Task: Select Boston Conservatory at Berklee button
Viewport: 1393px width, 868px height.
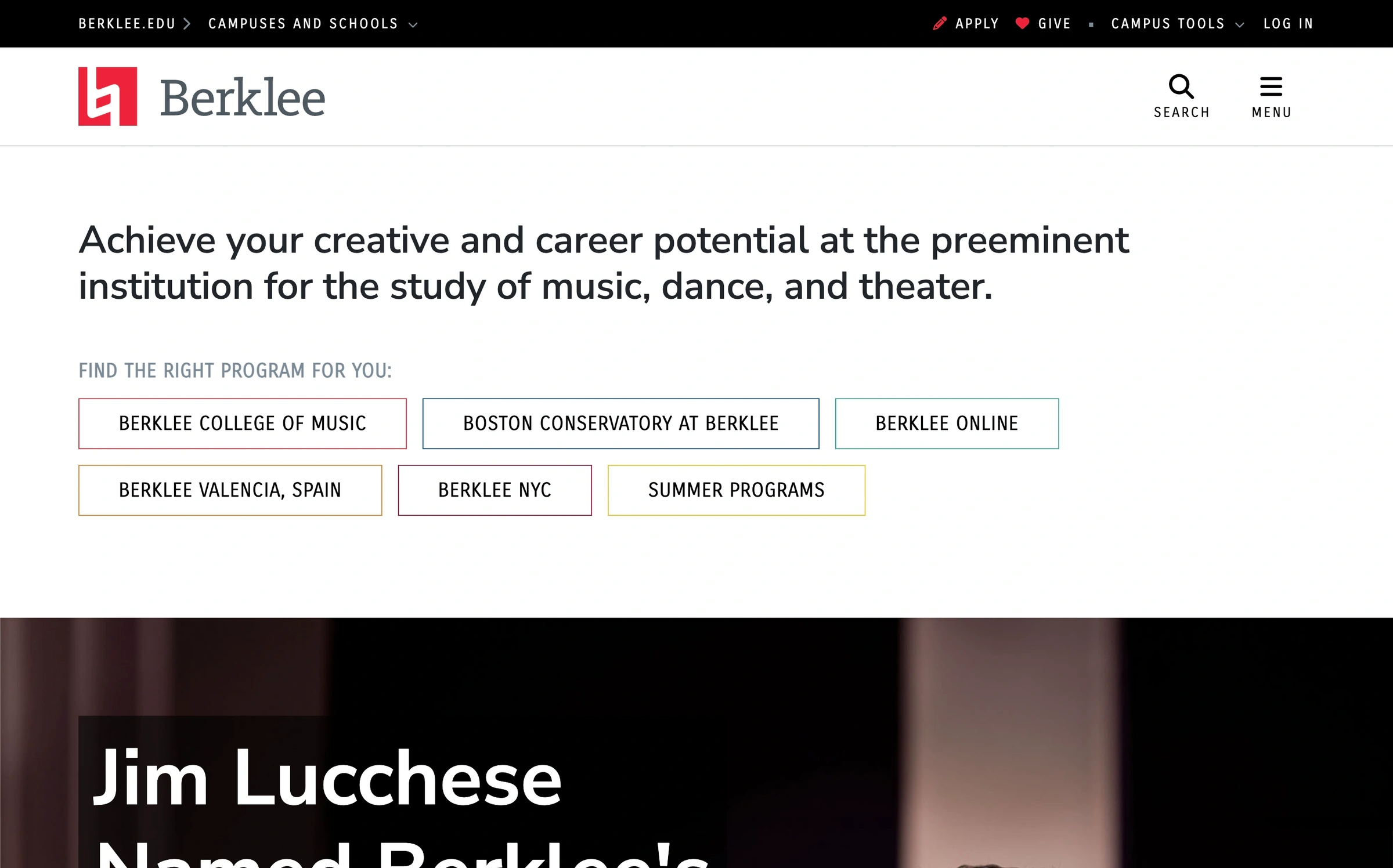Action: click(x=621, y=424)
